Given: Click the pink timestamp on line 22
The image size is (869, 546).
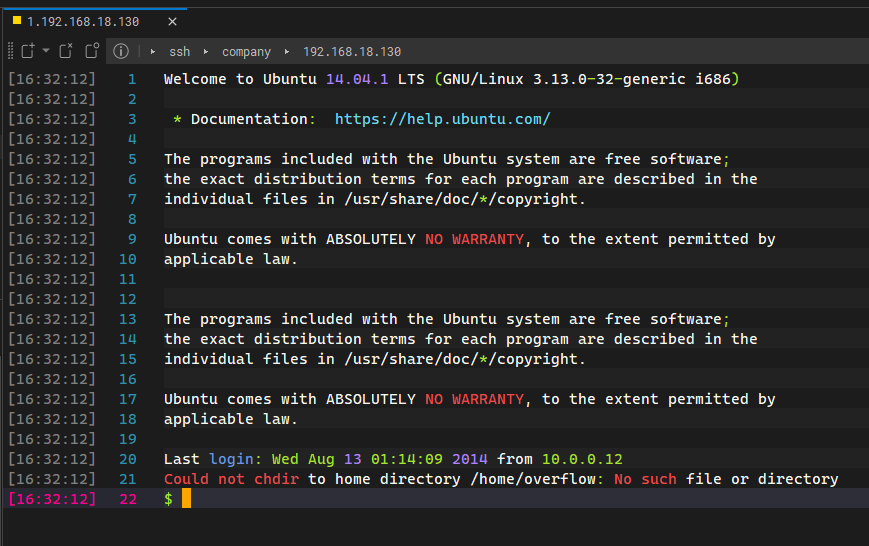Looking at the screenshot, I should (52, 499).
